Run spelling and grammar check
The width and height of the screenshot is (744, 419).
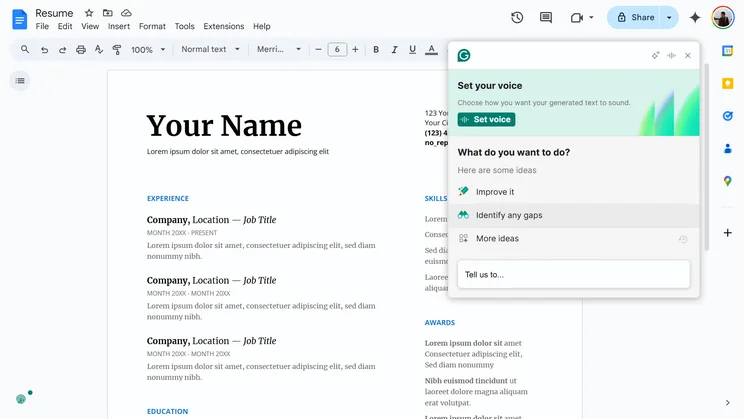pyautogui.click(x=99, y=49)
